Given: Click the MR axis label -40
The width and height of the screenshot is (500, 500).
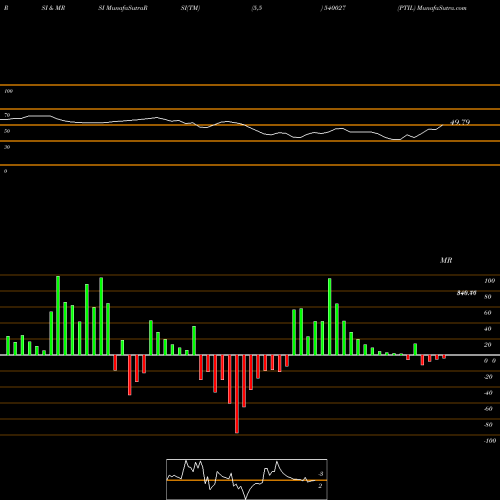Looking at the screenshot, I should (x=488, y=393).
